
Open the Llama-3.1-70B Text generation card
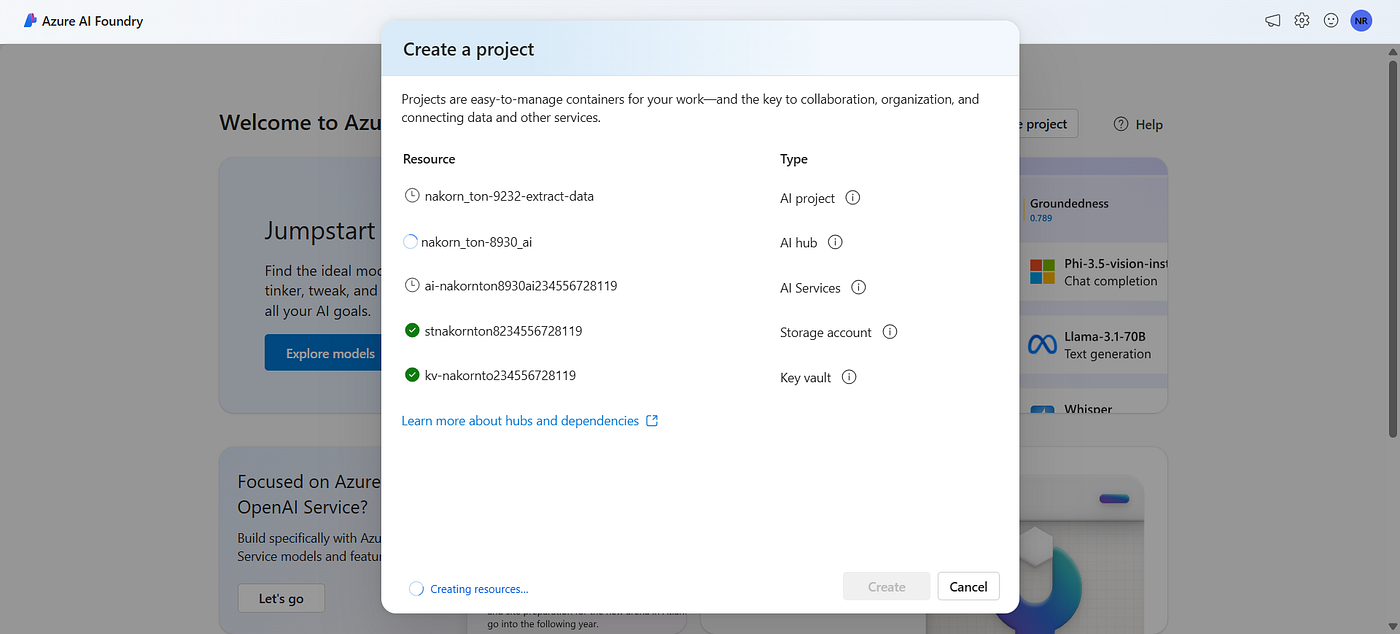click(x=1094, y=345)
